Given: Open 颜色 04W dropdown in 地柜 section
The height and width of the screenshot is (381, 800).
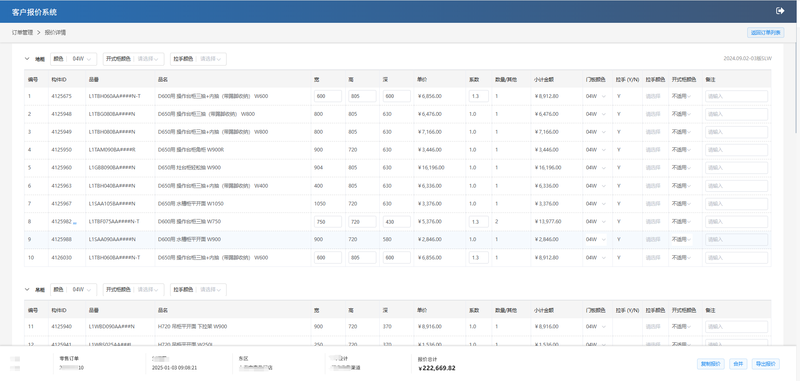Looking at the screenshot, I should 73,59.
